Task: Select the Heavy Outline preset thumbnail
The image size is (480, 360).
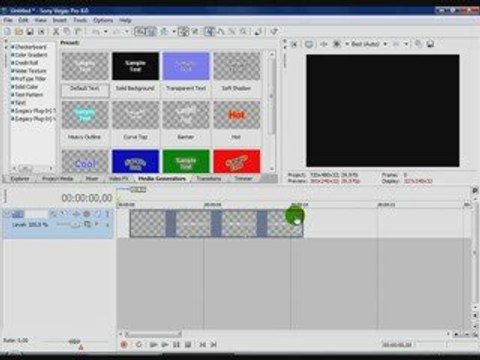Action: [85, 115]
